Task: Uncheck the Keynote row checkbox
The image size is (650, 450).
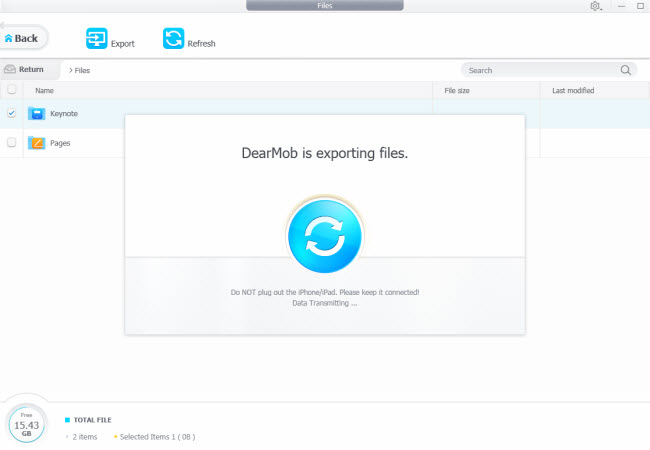Action: (12, 113)
